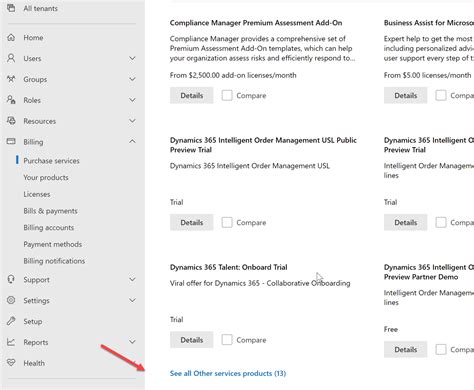474x390 pixels.
Task: Select Setup in the navigation
Action: point(33,321)
